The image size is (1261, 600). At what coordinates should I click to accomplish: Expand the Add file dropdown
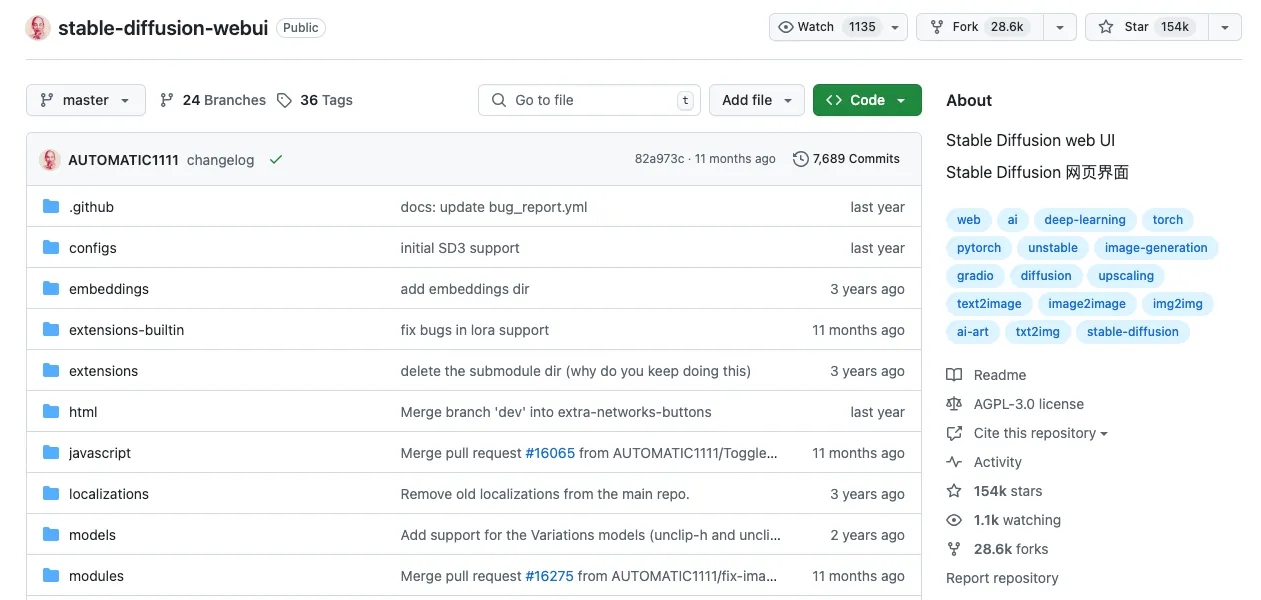[757, 100]
